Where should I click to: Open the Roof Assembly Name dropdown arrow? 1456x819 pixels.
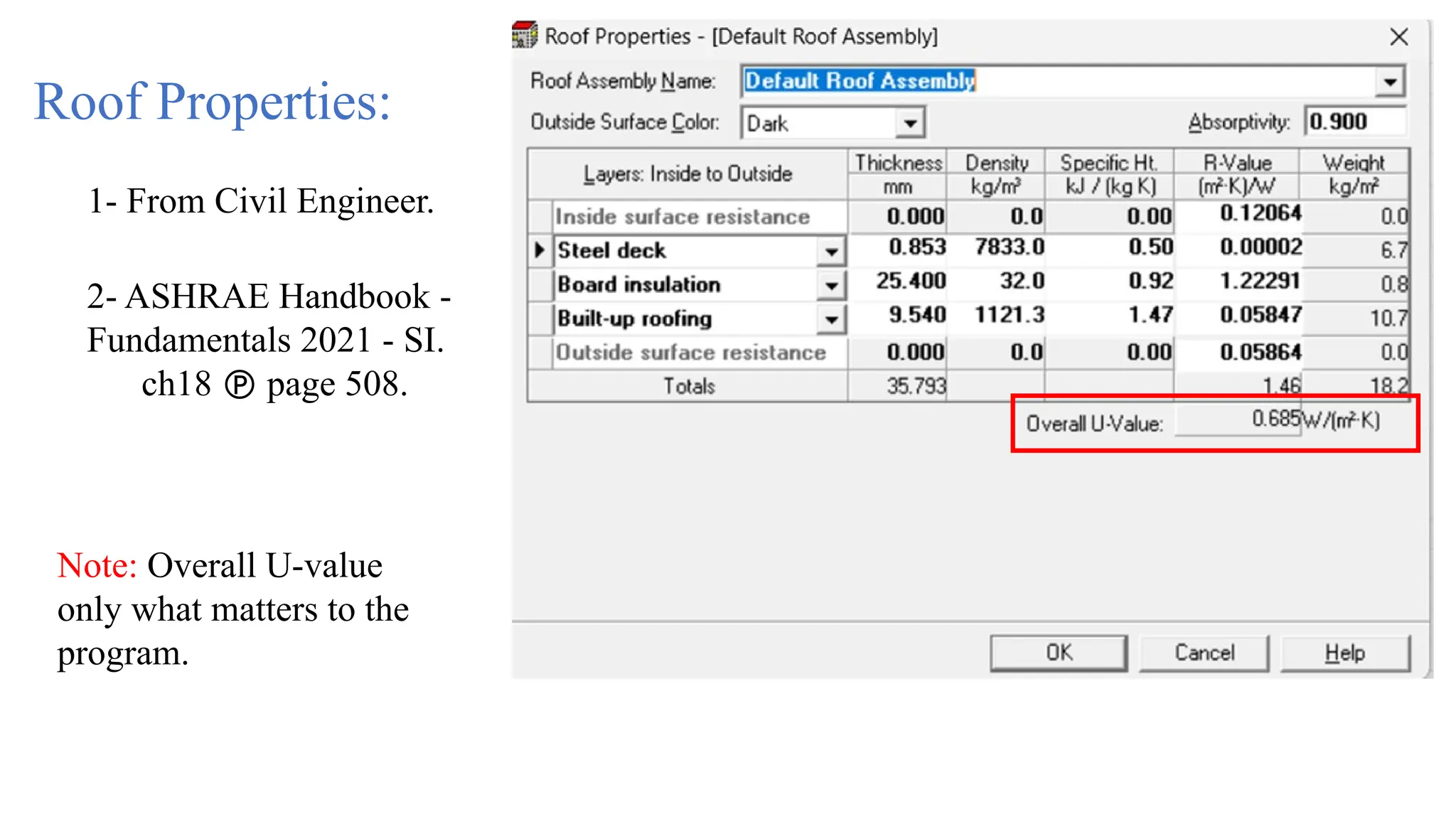pos(1390,82)
